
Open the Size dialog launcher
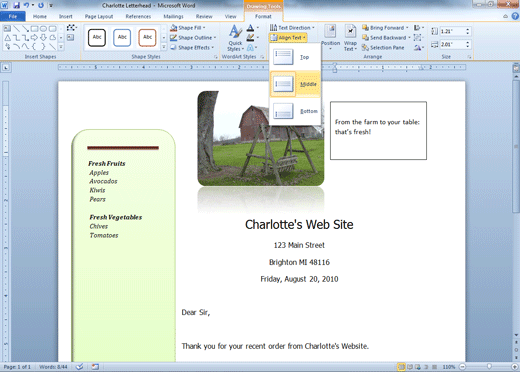(x=469, y=57)
